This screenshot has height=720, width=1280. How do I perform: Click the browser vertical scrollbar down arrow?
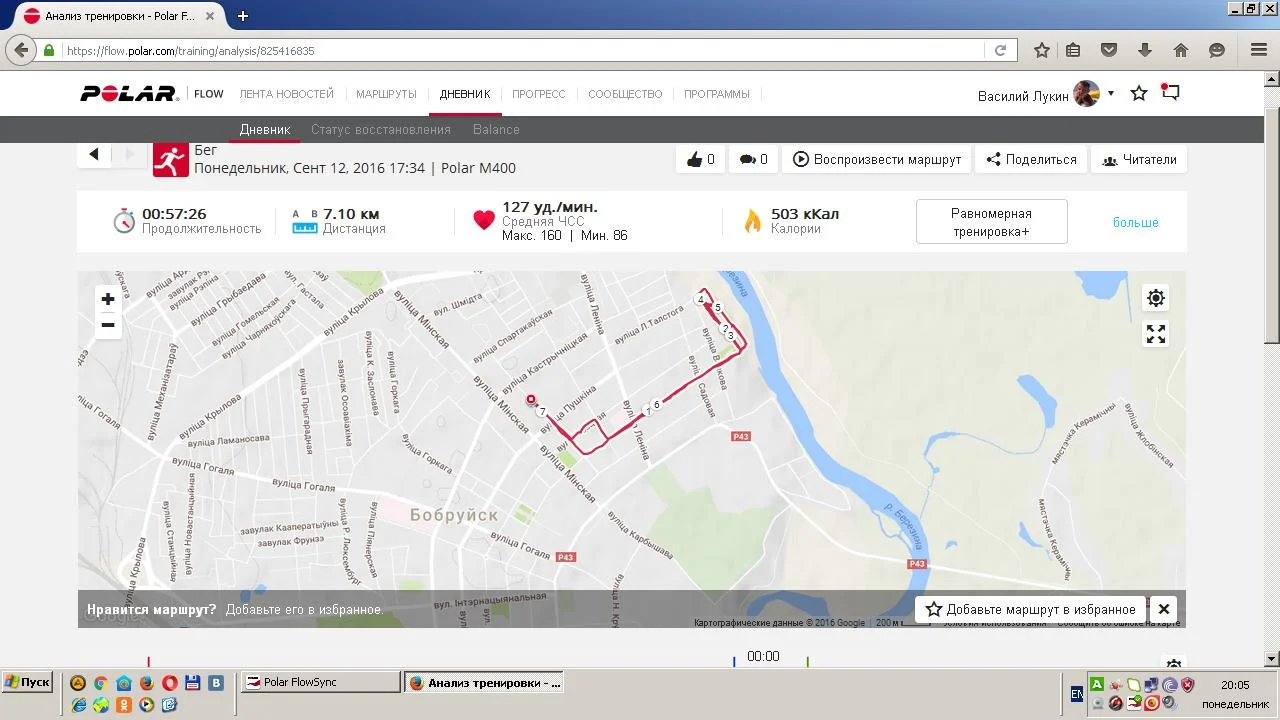(x=1272, y=659)
